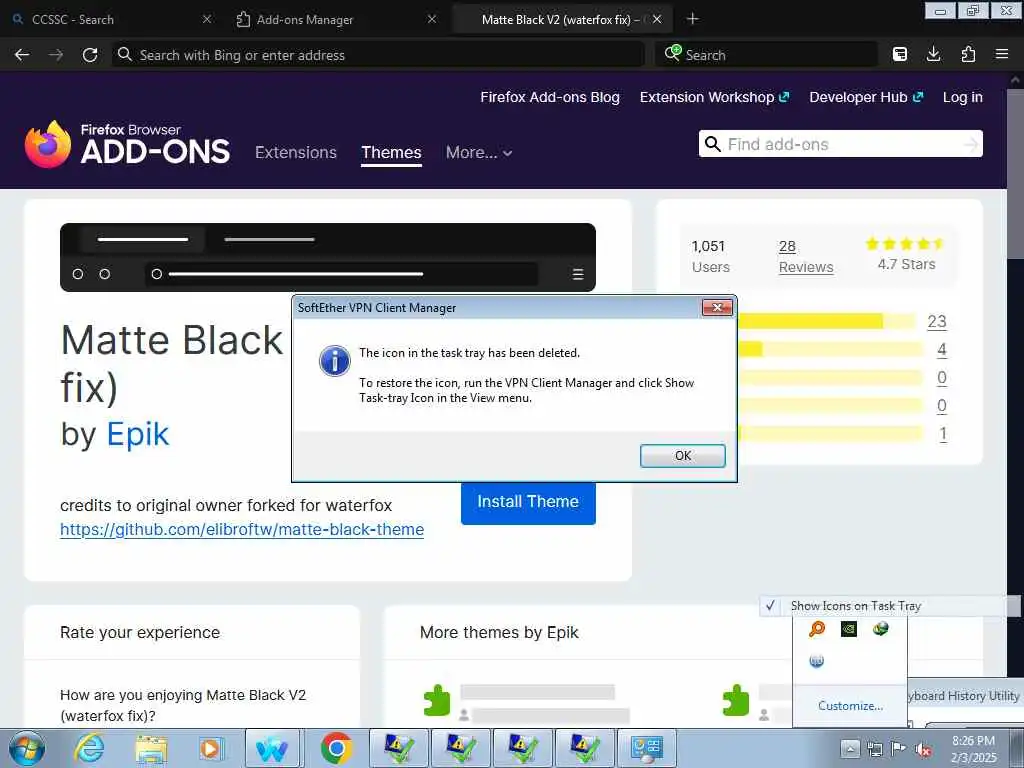Click the 23 five-star rating count
This screenshot has height=768, width=1024.
click(x=936, y=321)
